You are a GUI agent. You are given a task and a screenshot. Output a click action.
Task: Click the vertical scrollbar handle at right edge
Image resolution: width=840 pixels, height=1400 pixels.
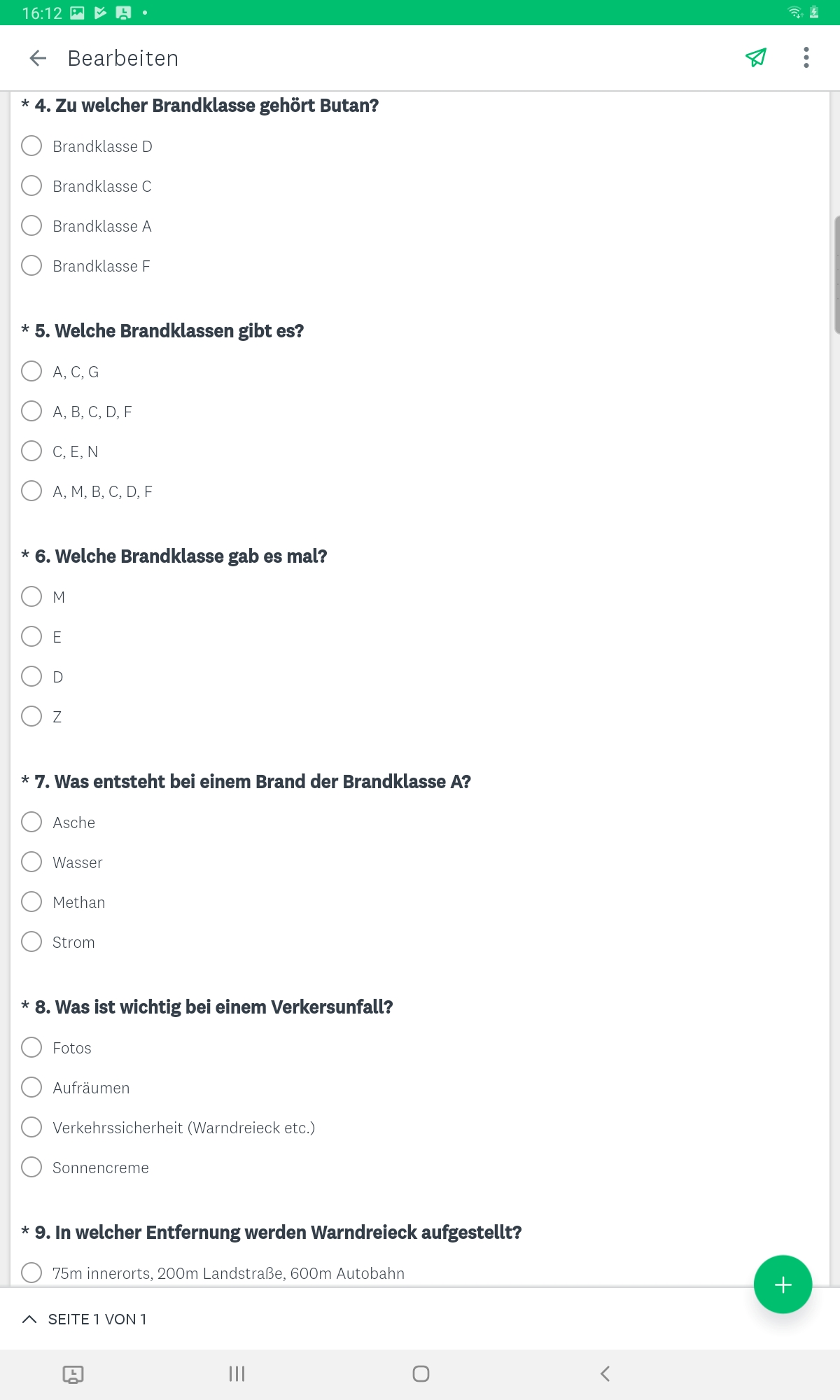click(836, 275)
